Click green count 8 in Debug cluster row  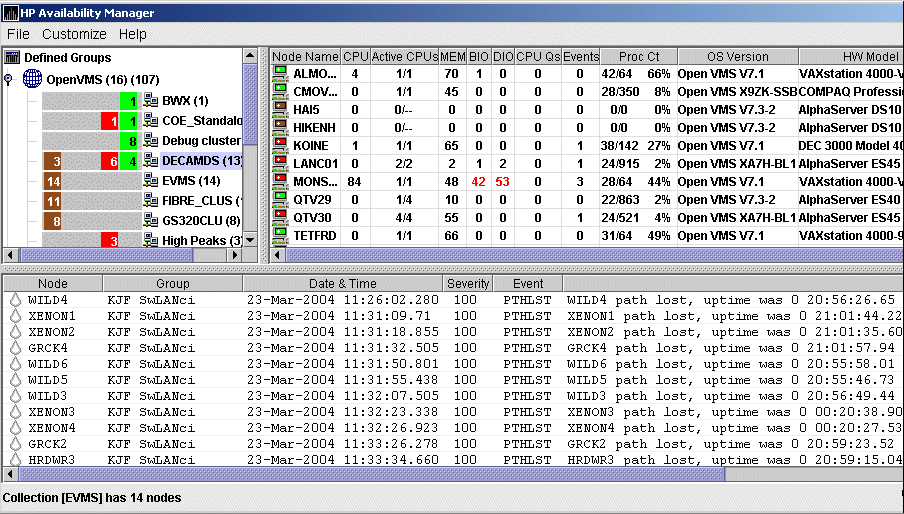click(129, 141)
